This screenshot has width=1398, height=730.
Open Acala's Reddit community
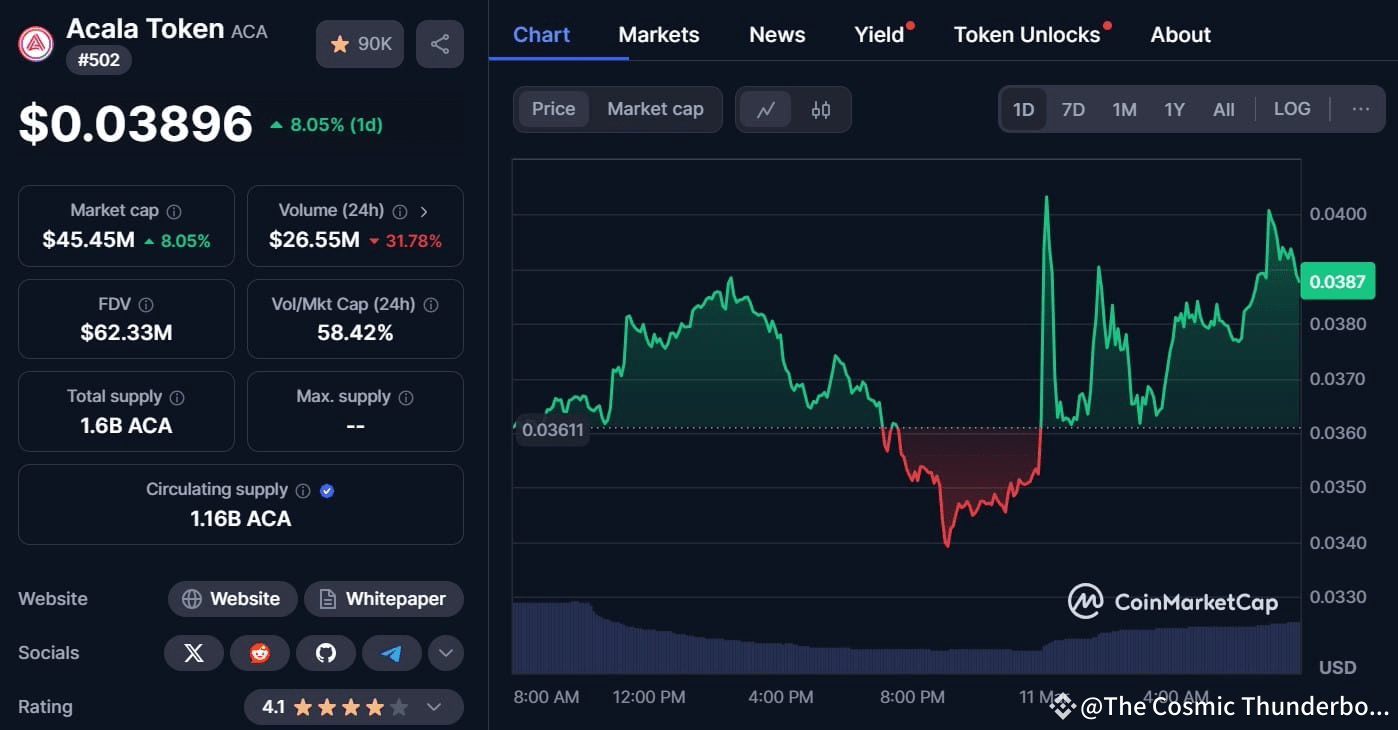259,652
